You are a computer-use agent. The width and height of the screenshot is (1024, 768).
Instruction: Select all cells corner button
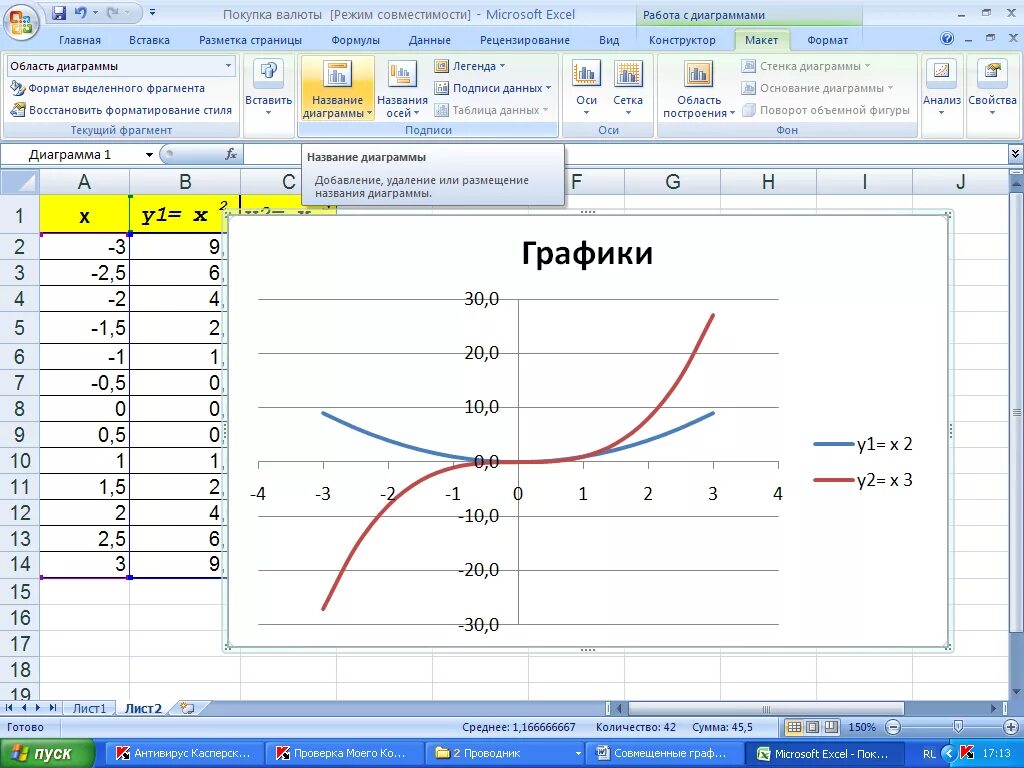coord(20,182)
